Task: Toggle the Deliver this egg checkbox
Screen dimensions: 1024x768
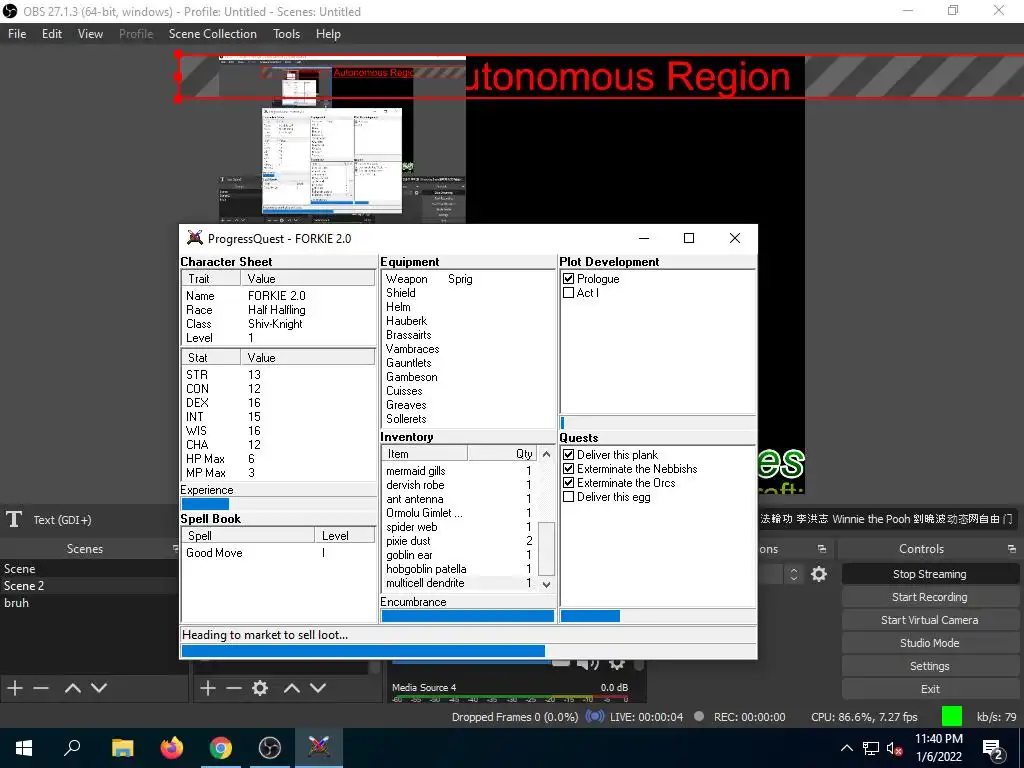Action: click(568, 497)
